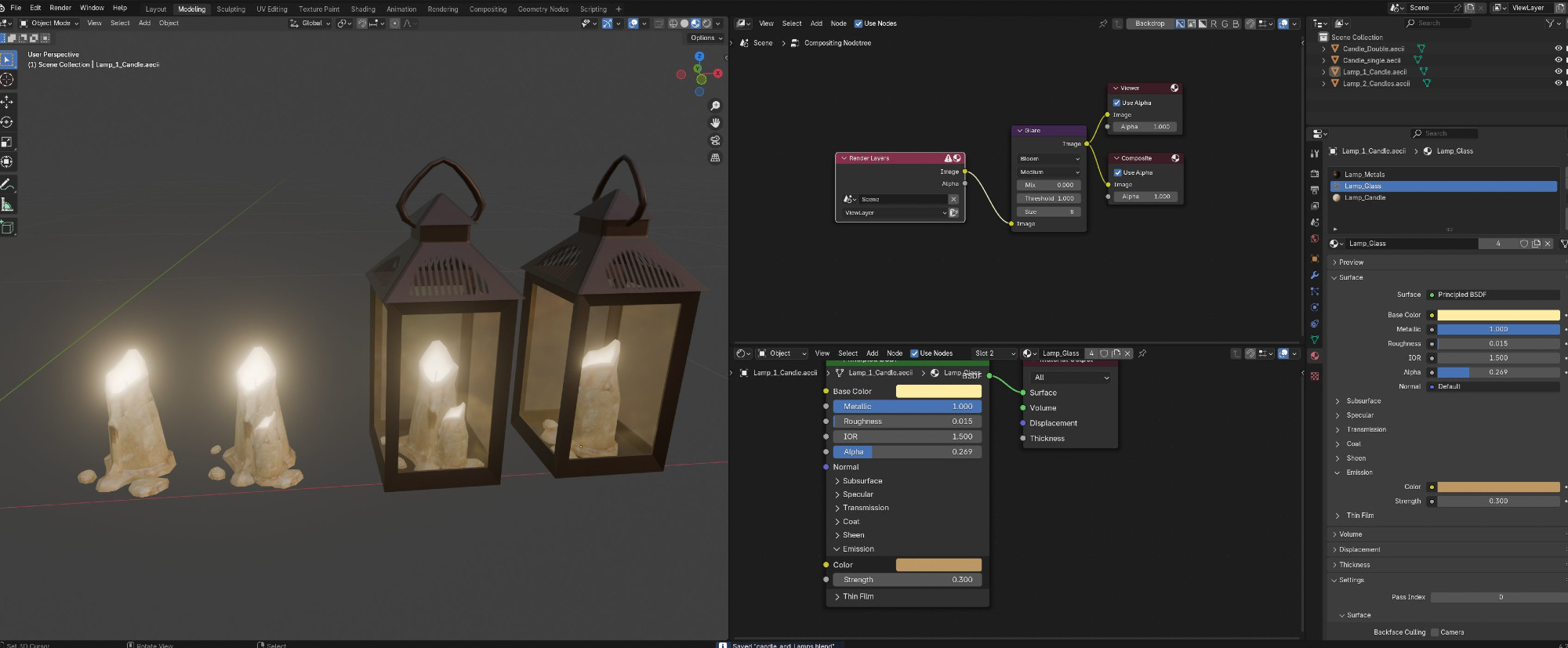Enable Backface Culling Camera checkbox
The image size is (1568, 648).
[x=1435, y=632]
